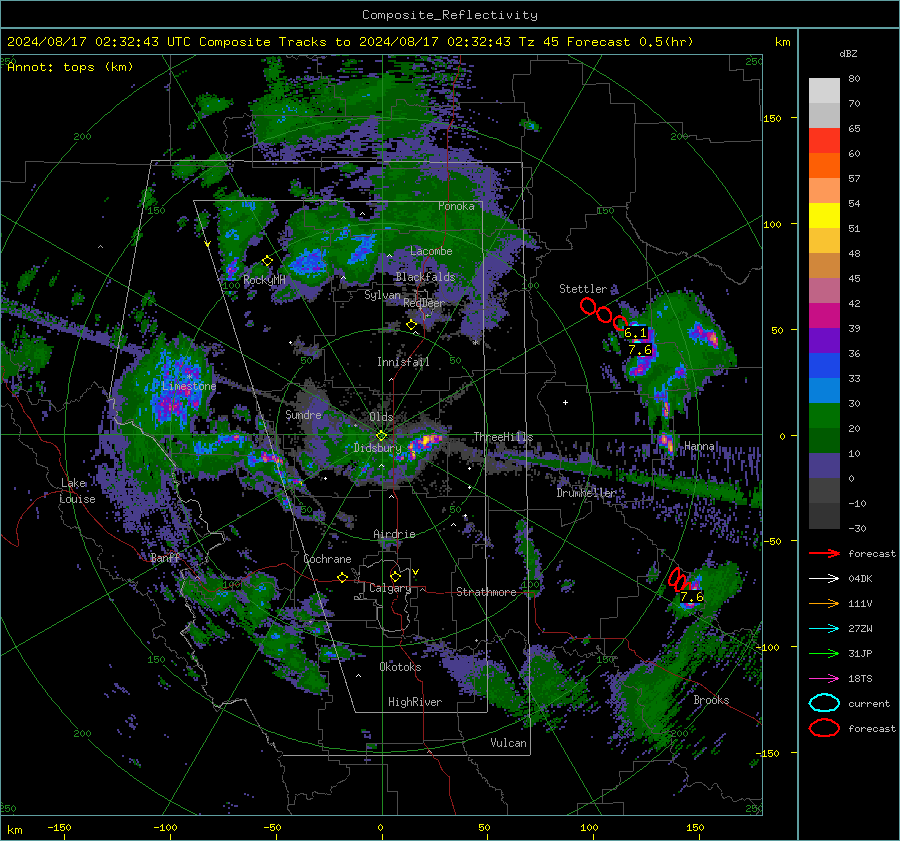Click the Hanna label

pos(699,446)
